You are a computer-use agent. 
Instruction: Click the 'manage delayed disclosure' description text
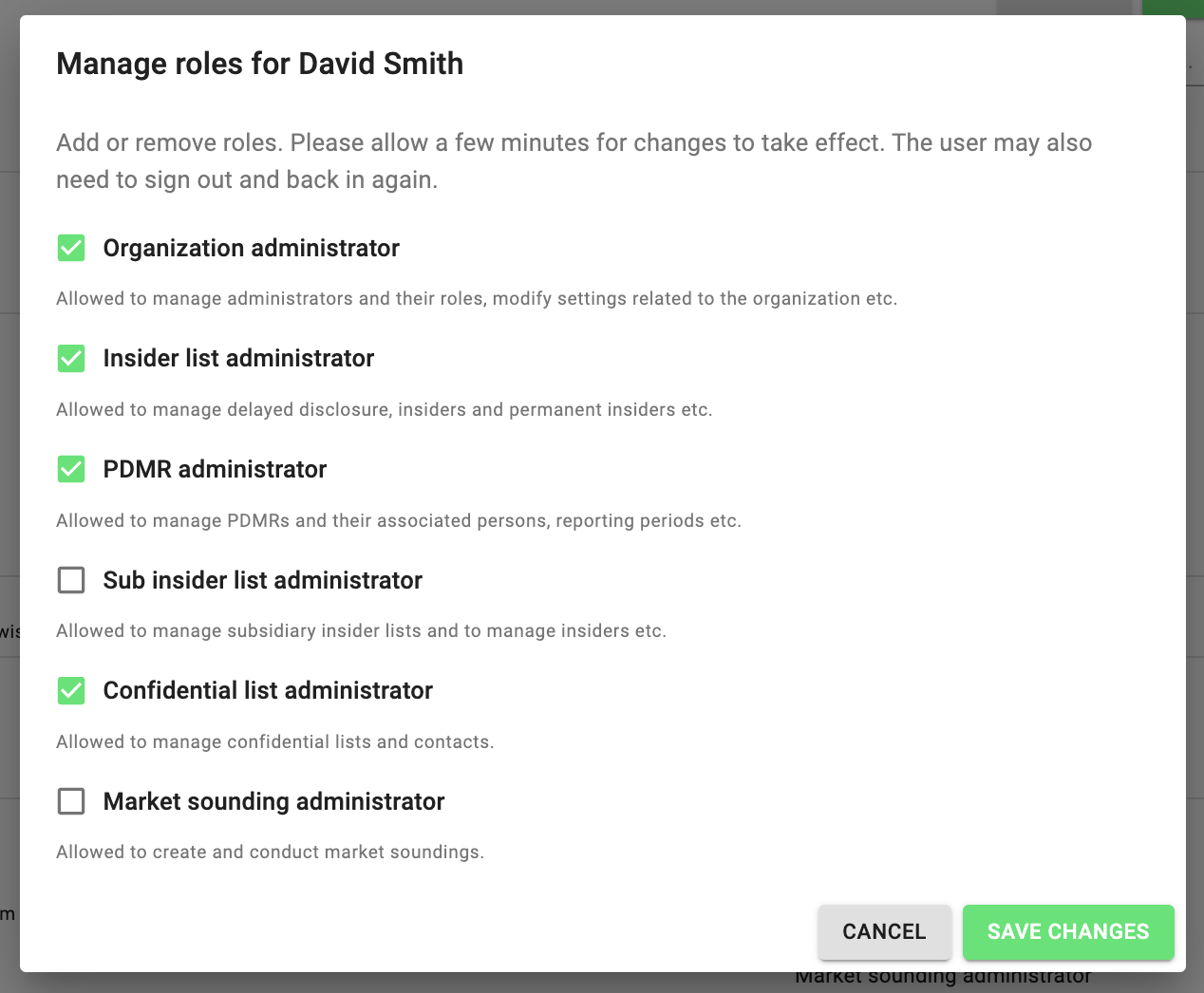[385, 409]
